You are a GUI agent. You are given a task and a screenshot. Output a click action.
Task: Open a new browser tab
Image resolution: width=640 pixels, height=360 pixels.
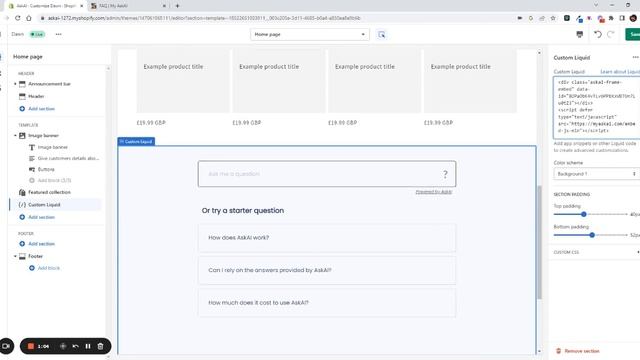pos(177,6)
